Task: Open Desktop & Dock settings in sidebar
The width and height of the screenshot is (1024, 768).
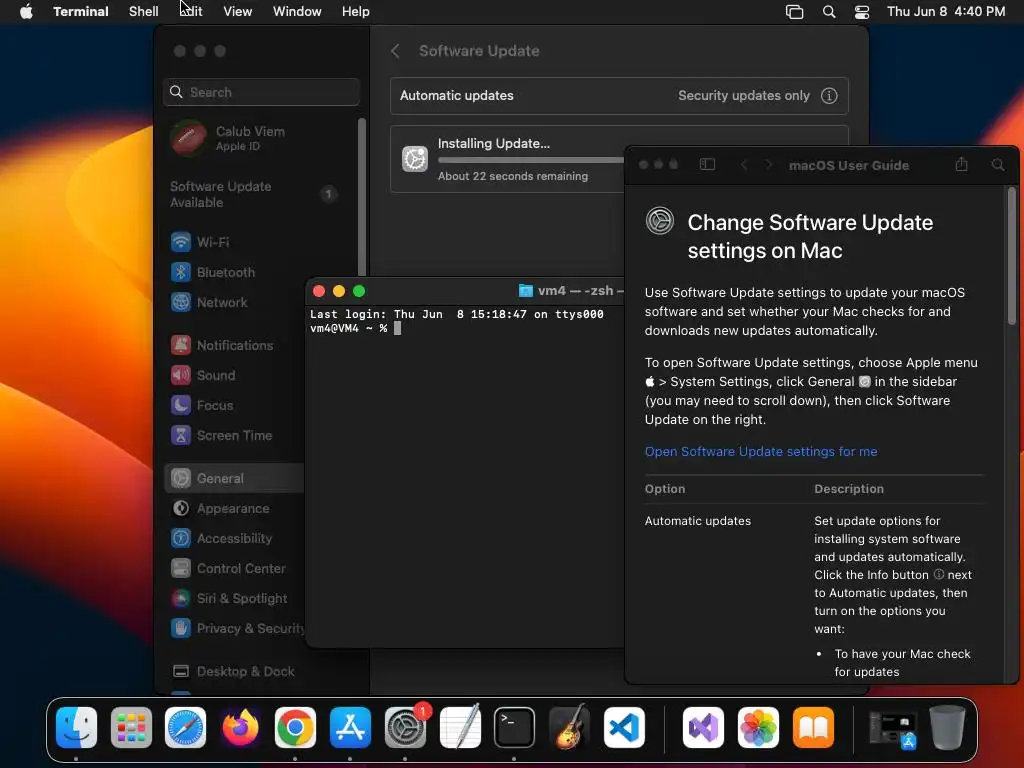Action: coord(233,671)
